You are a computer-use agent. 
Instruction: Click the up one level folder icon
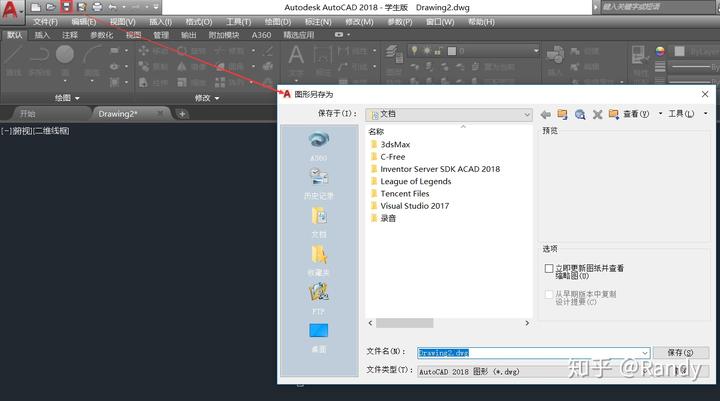click(x=562, y=114)
